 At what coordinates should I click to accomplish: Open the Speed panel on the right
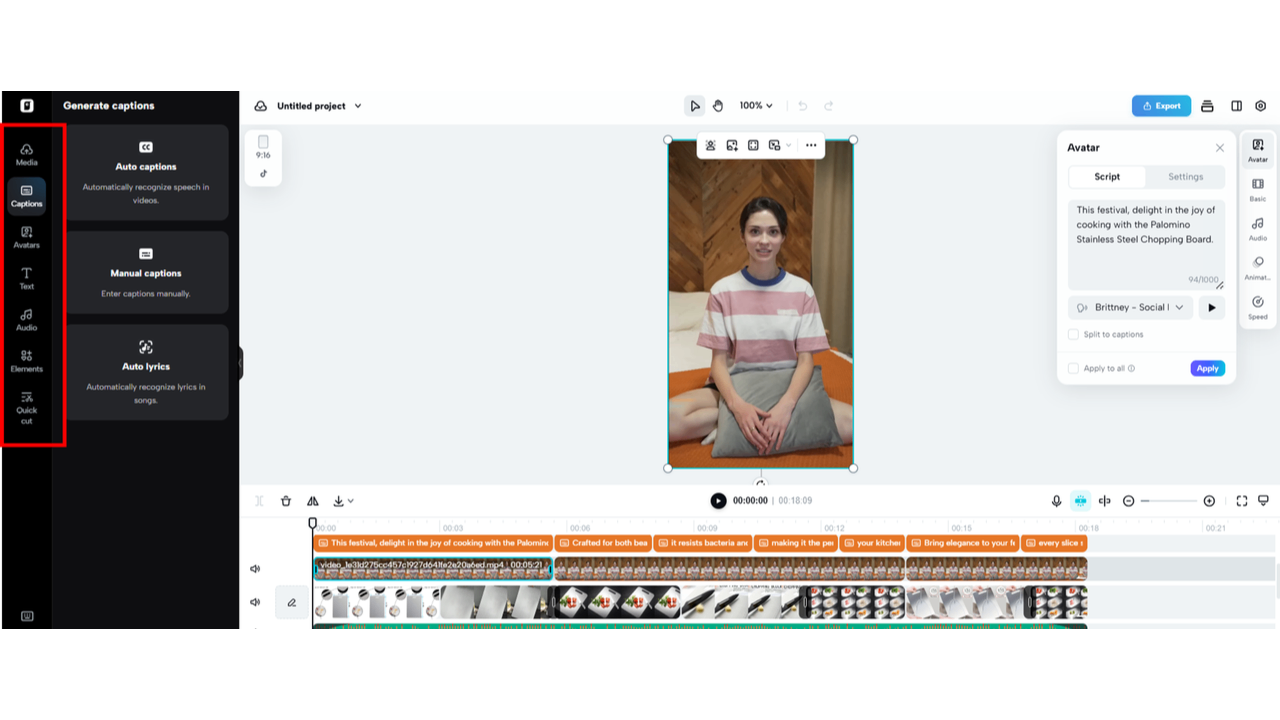tap(1257, 309)
